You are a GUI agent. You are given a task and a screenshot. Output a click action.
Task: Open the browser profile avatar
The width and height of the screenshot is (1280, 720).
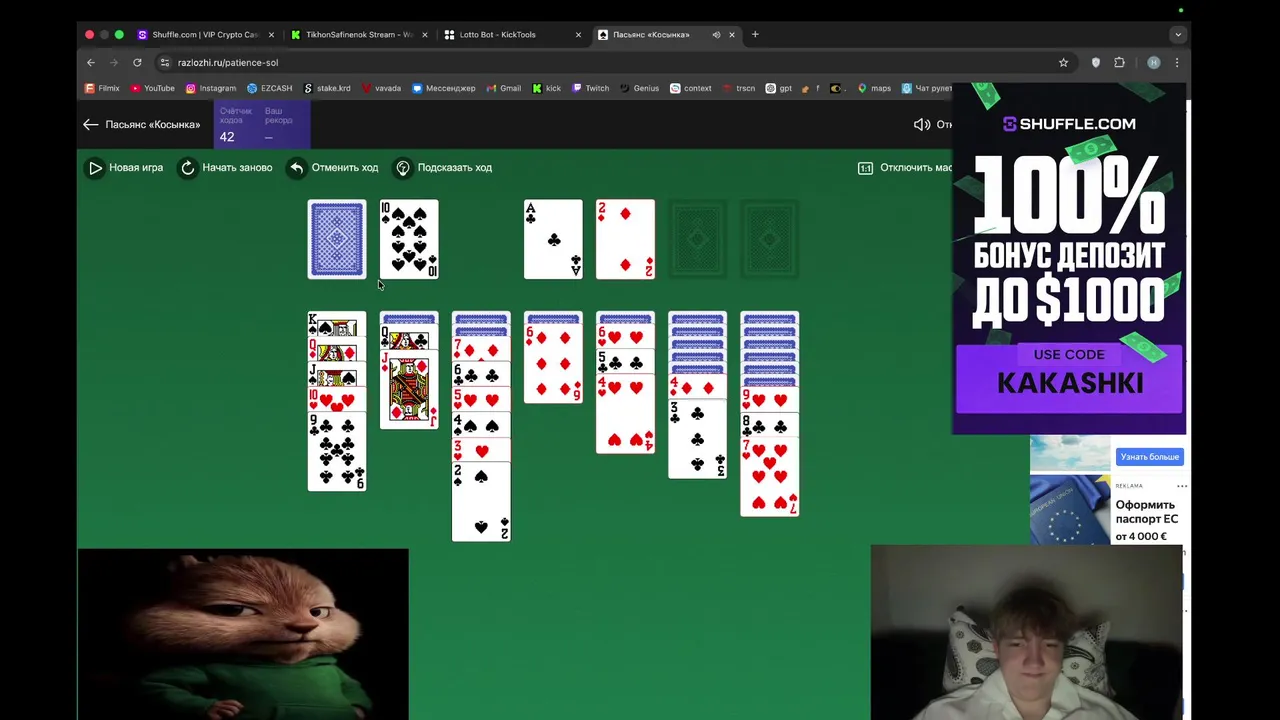(x=1153, y=62)
